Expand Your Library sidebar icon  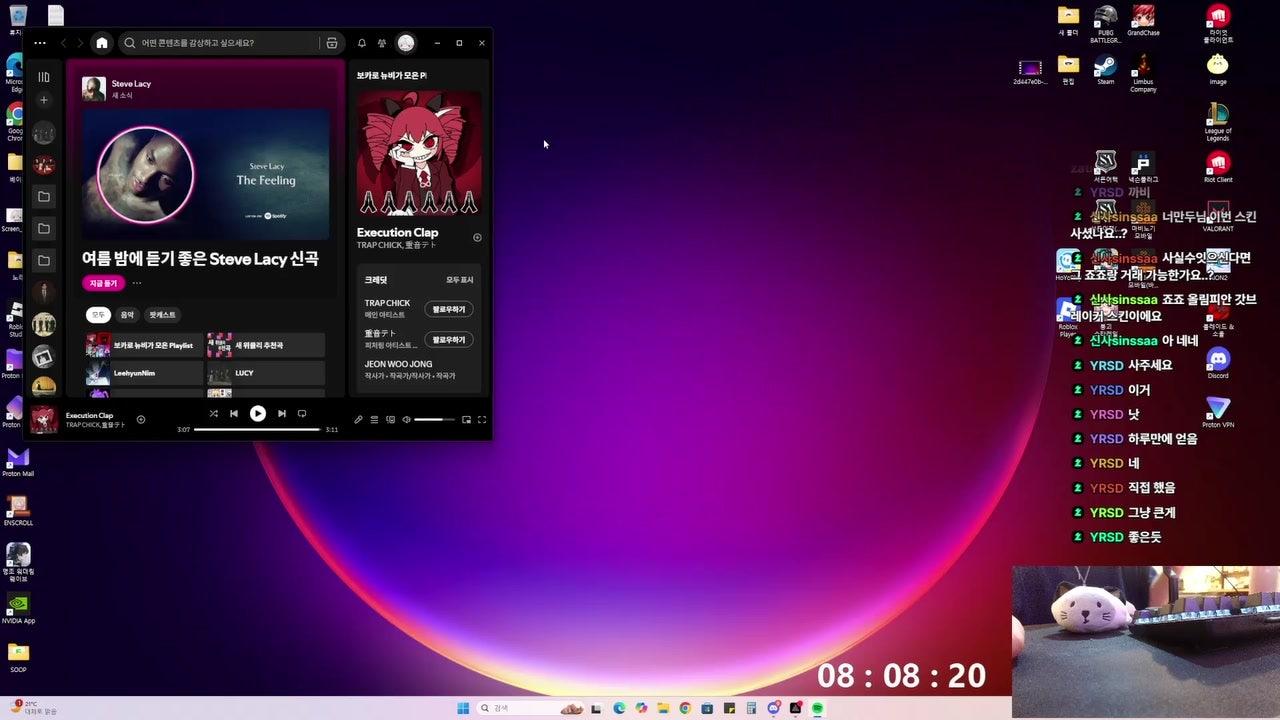click(x=44, y=77)
